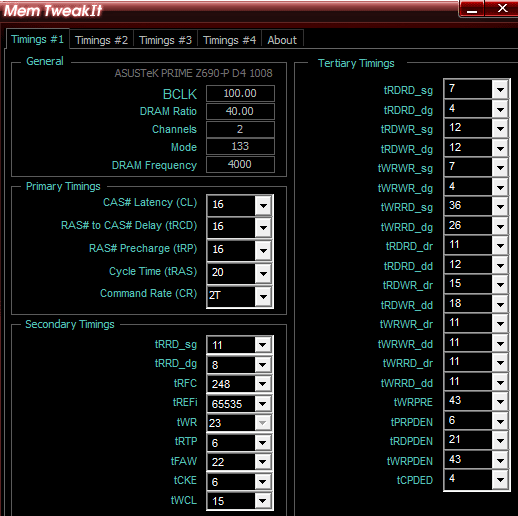Open the tRDWR_dd dropdown arrow
Viewport: 518px width, 516px height.
point(500,304)
